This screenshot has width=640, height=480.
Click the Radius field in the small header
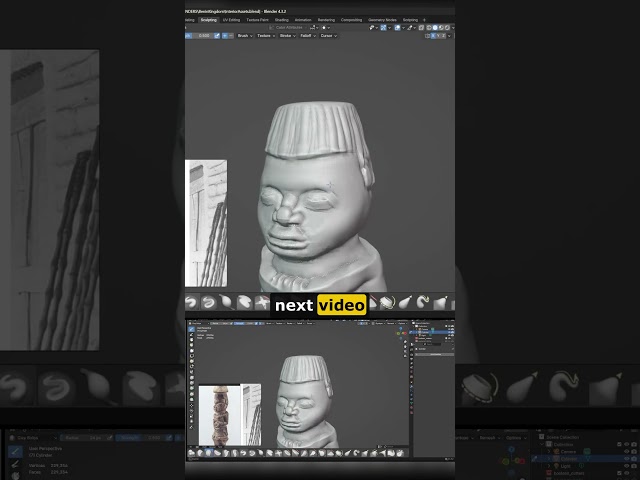click(x=220, y=324)
